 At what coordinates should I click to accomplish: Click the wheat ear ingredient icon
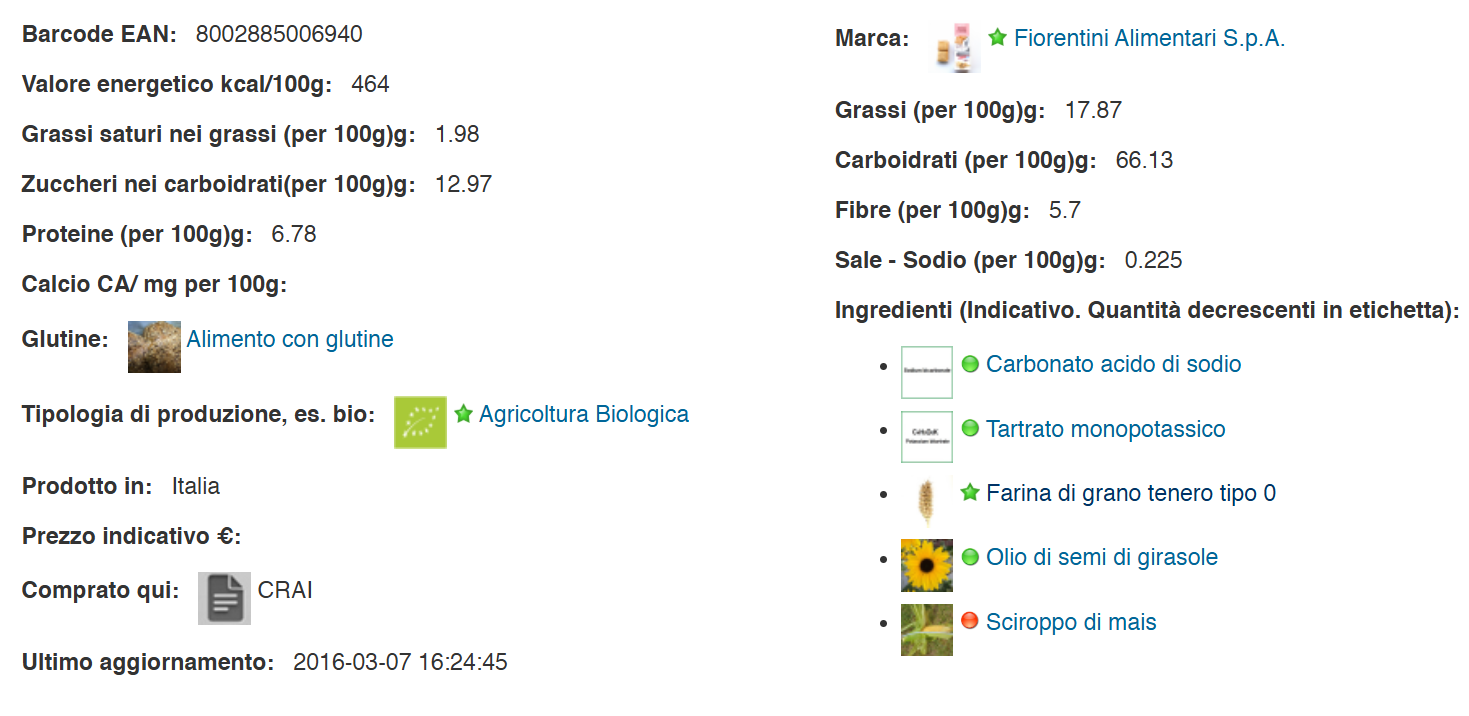(926, 501)
